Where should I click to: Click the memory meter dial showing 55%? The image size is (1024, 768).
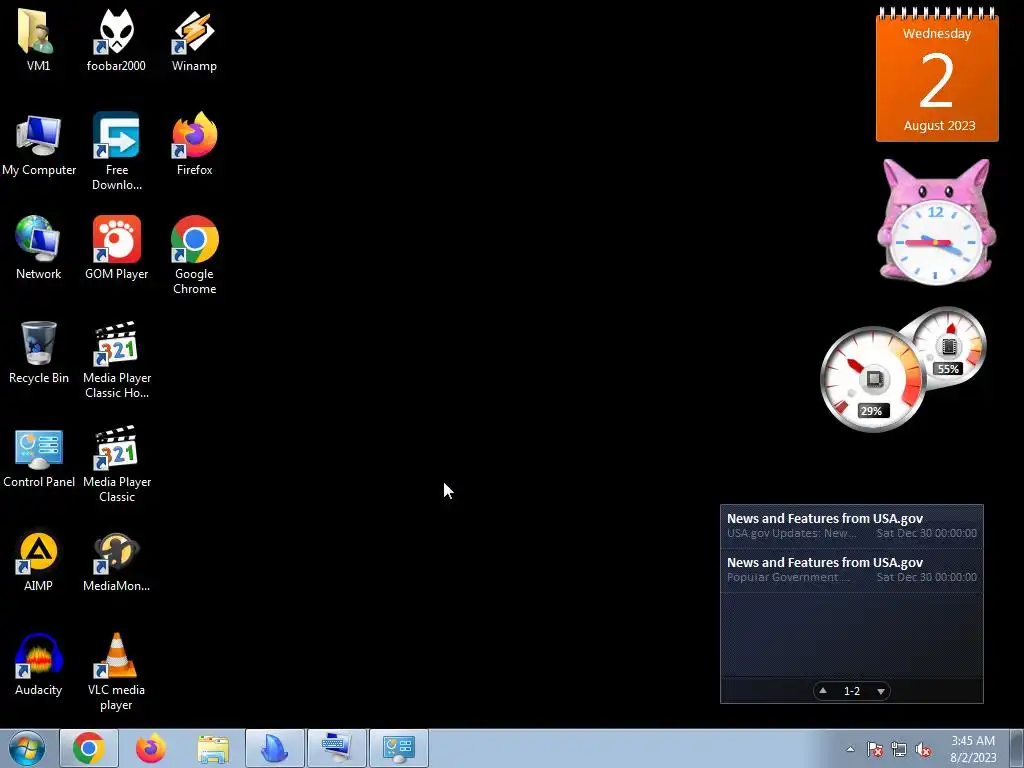(948, 347)
